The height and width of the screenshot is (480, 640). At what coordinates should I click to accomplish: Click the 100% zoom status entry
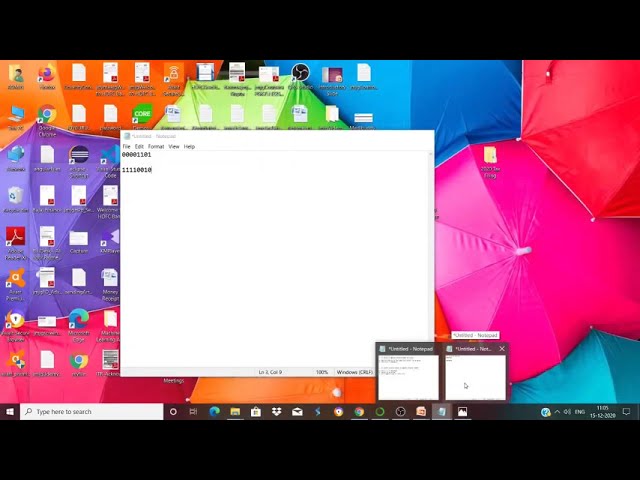322,372
